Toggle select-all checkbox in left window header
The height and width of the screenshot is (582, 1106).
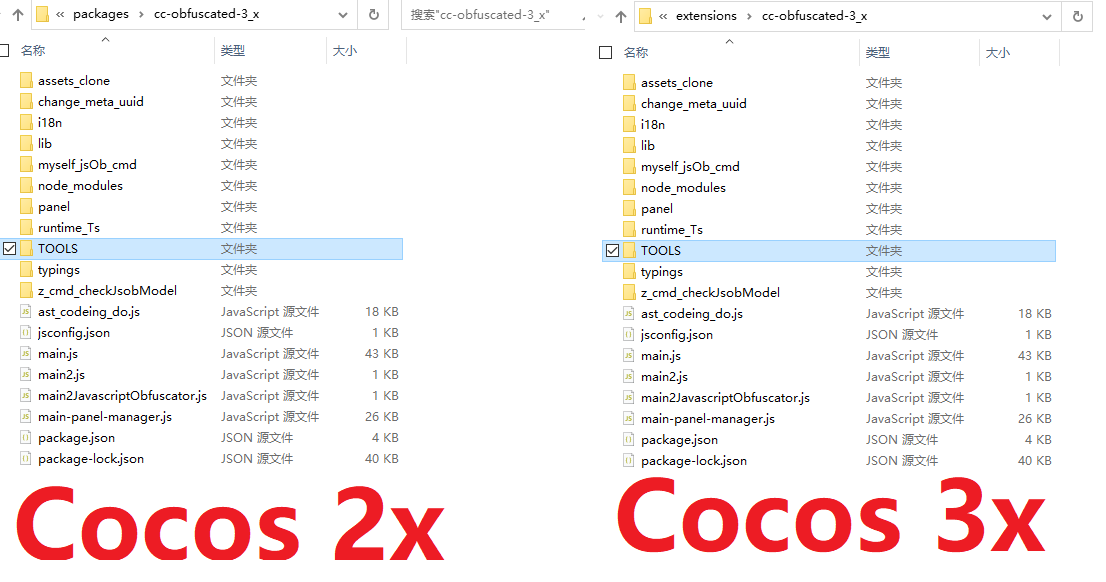click(4, 51)
